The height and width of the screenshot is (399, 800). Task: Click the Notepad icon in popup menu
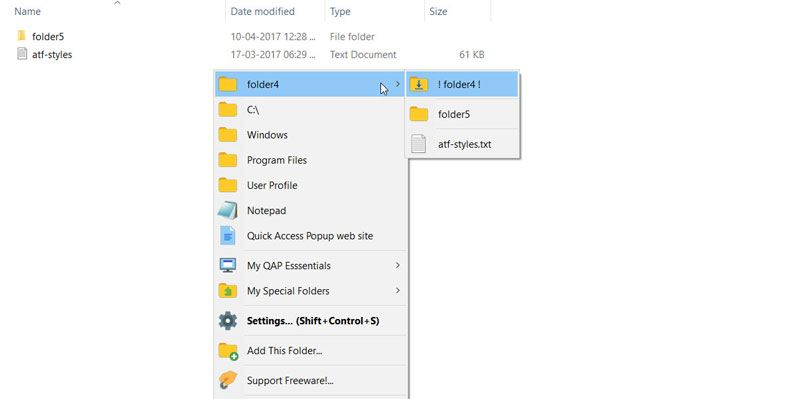228,210
